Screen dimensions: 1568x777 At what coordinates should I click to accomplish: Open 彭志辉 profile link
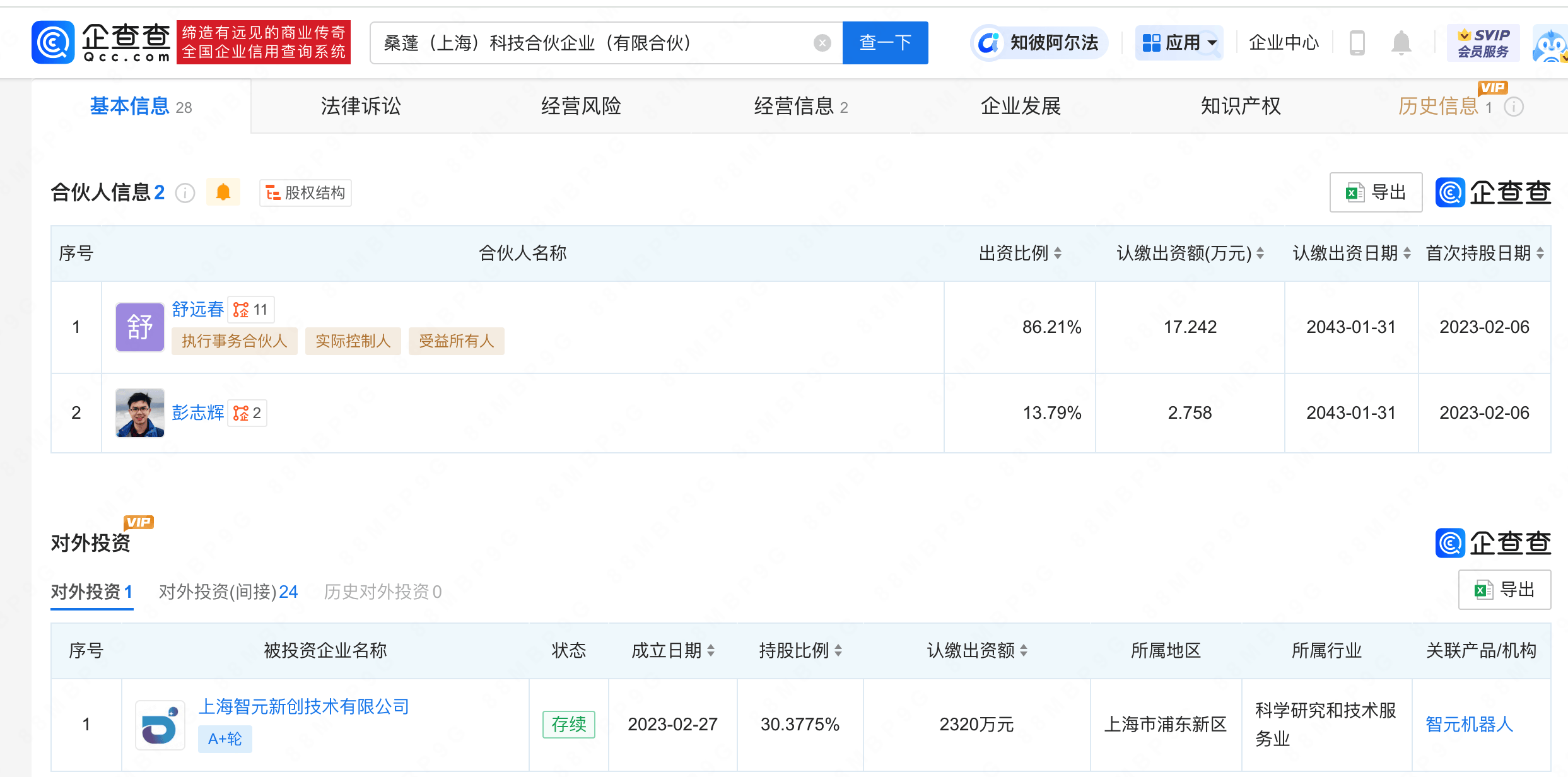[x=197, y=412]
